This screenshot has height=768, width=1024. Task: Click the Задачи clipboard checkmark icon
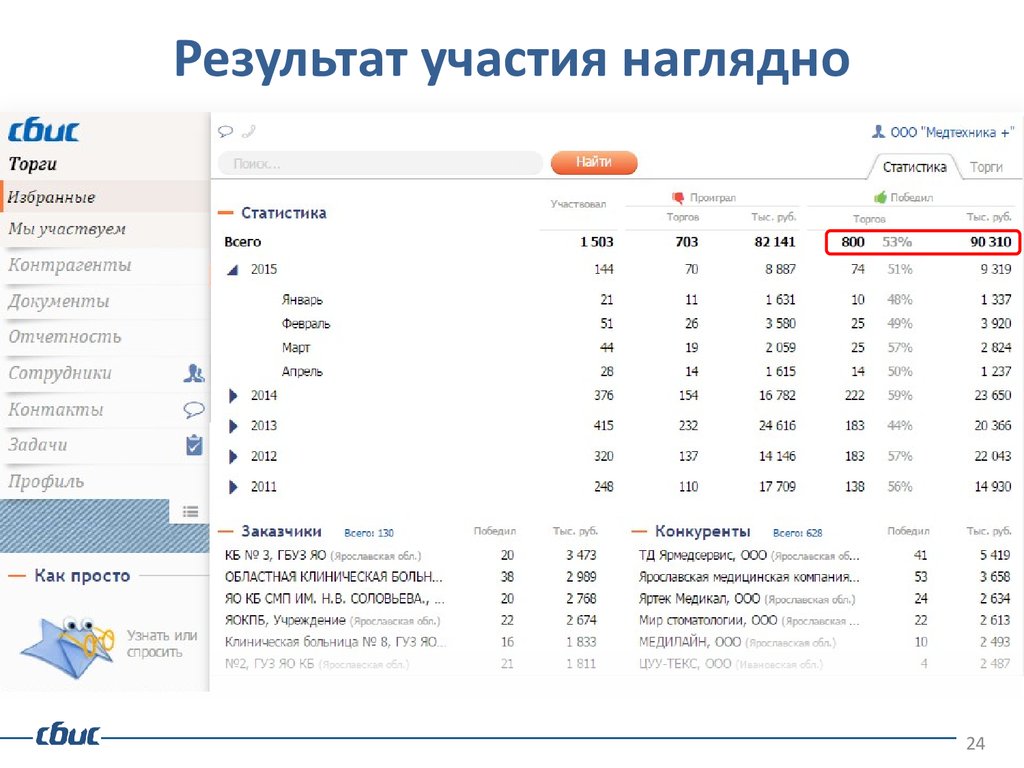click(x=194, y=445)
